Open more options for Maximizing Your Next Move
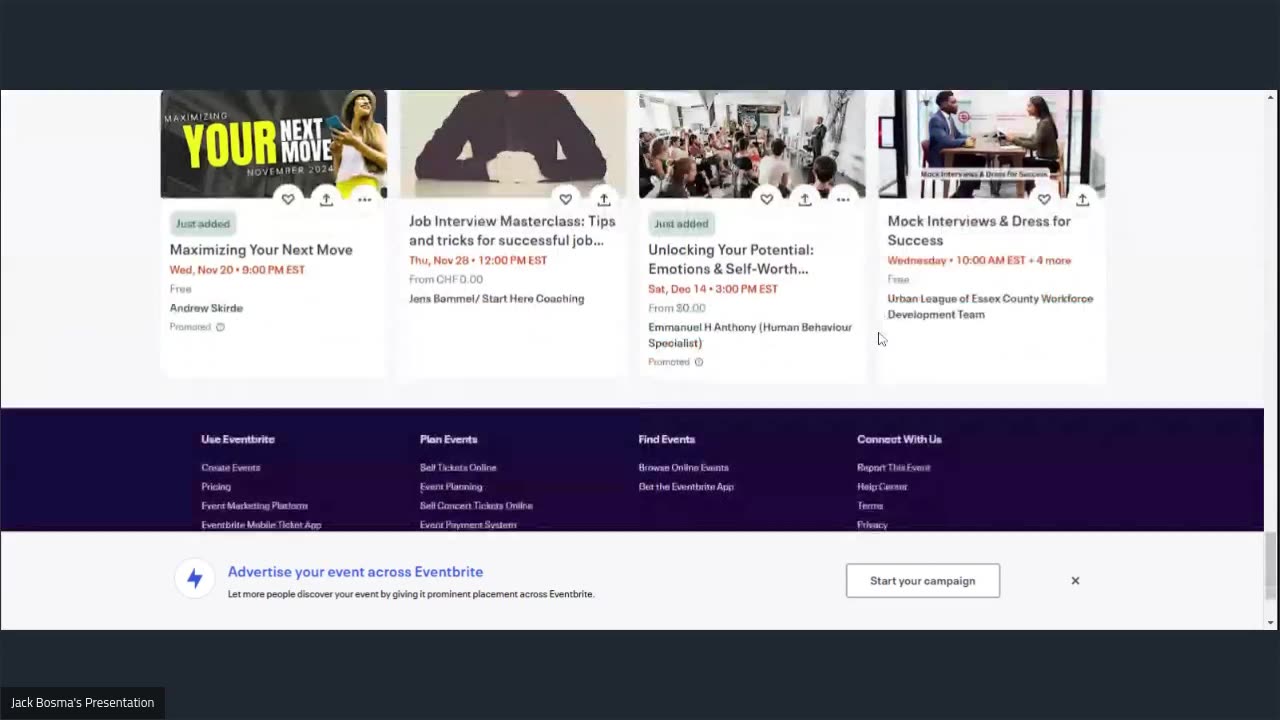This screenshot has height=720, width=1280. click(x=364, y=199)
